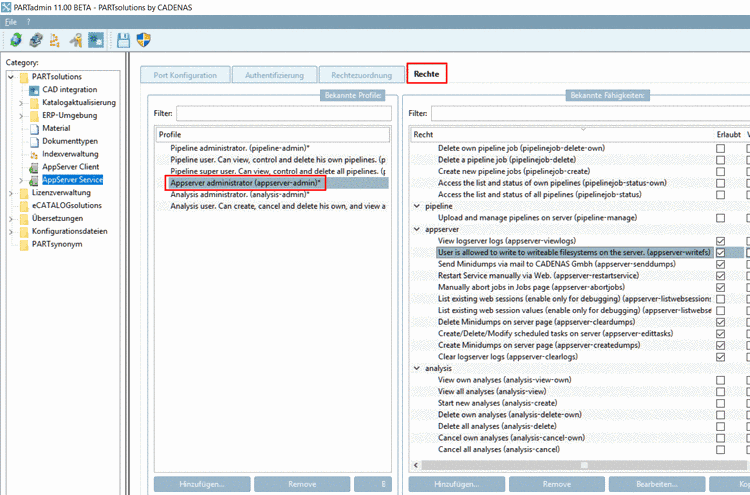
Task: Click the ERP-Umgebung folder icon
Action: 34,116
